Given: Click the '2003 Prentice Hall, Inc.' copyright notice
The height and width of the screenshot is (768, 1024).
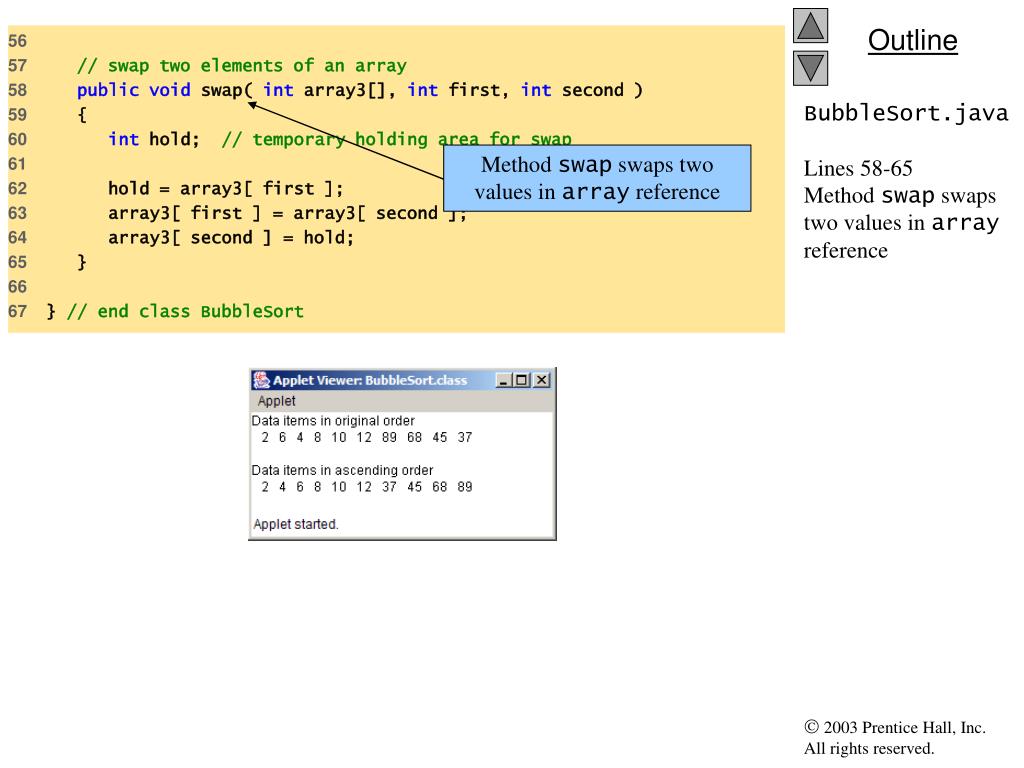Looking at the screenshot, I should 895,729.
